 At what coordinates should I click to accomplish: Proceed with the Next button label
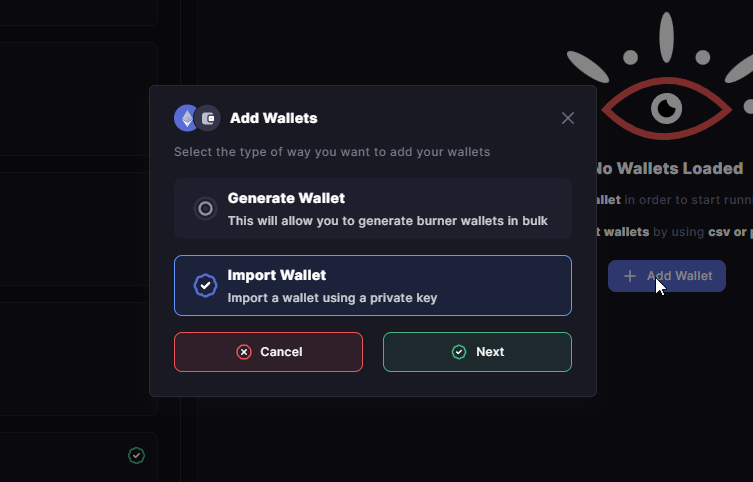[x=490, y=352]
